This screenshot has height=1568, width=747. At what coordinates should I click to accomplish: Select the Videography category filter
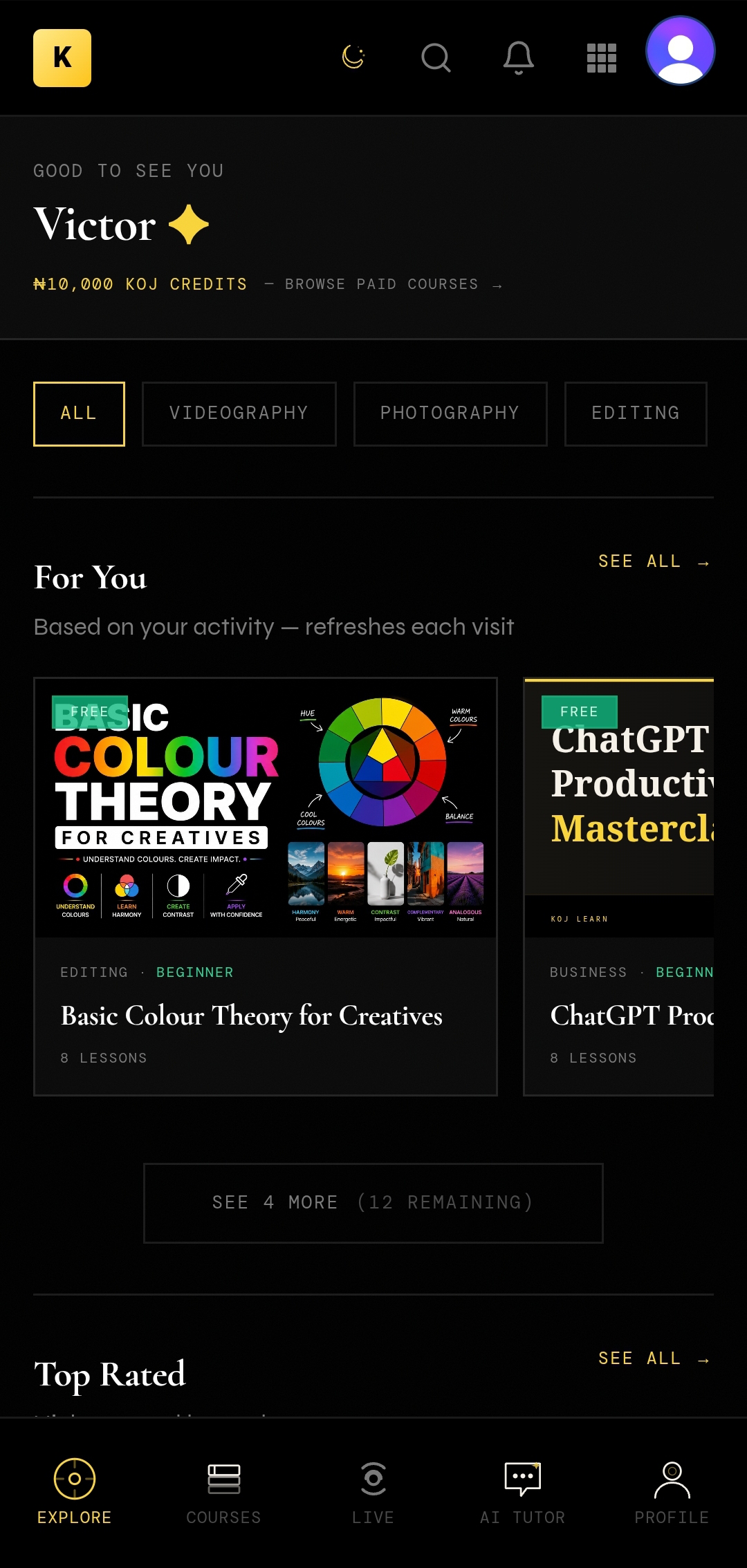239,413
